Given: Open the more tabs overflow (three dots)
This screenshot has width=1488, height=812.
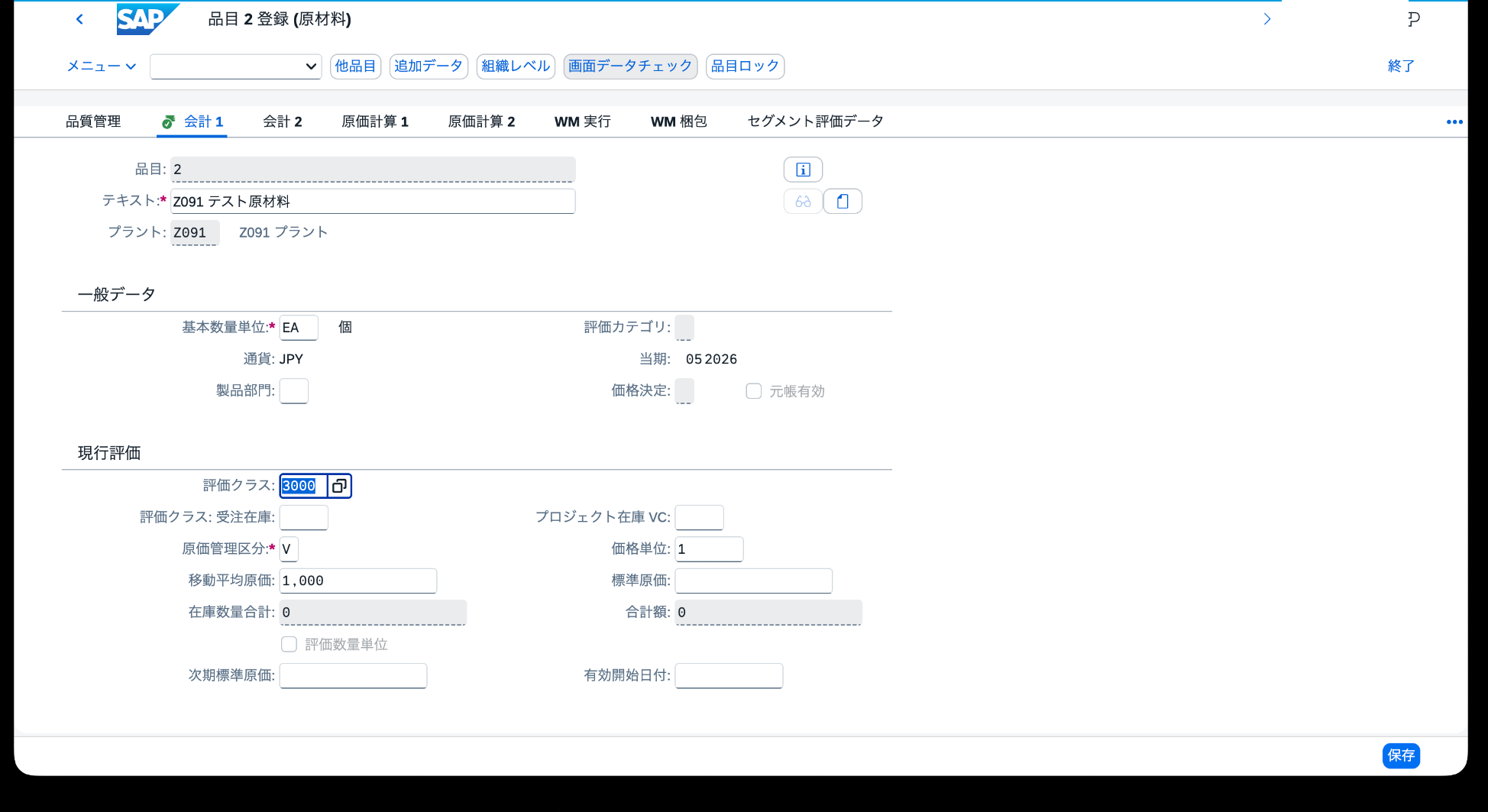Looking at the screenshot, I should click(1454, 122).
